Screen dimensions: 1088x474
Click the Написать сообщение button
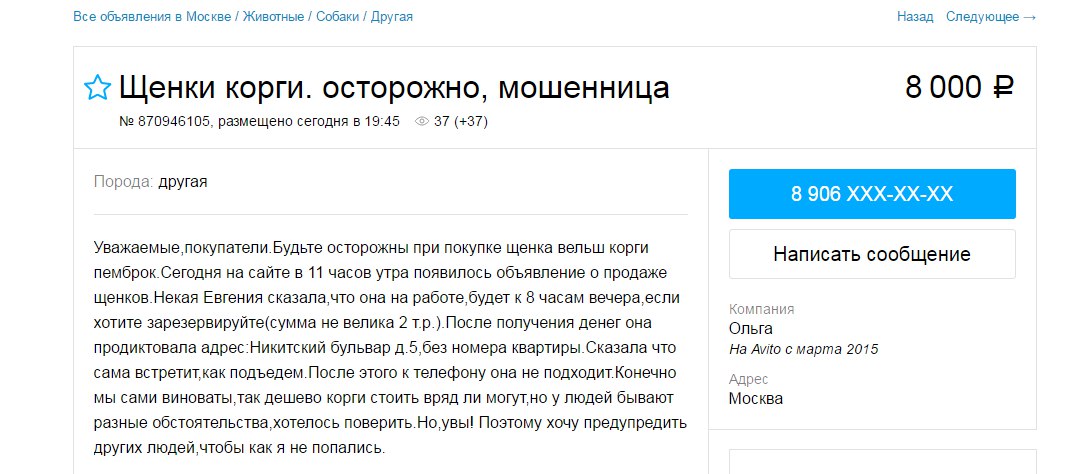pos(872,254)
